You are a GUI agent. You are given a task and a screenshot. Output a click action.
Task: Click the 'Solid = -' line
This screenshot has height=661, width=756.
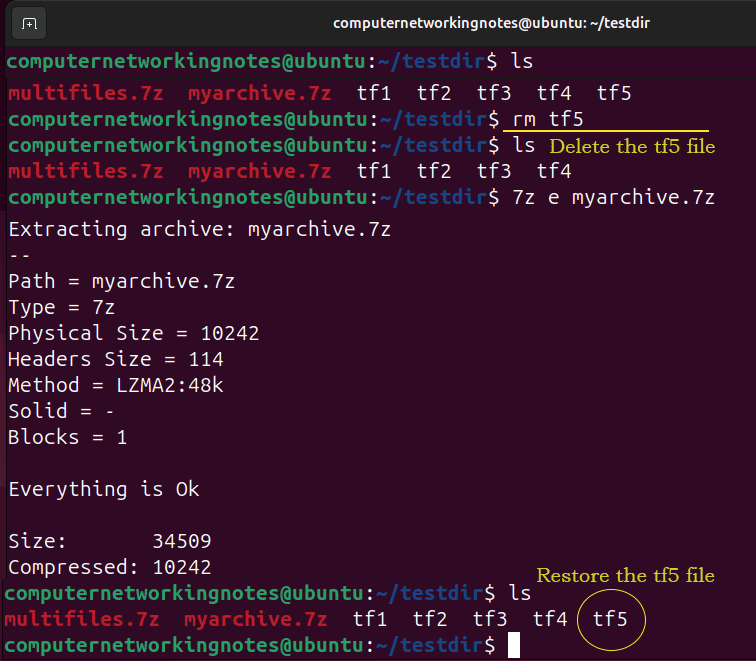coord(61,411)
